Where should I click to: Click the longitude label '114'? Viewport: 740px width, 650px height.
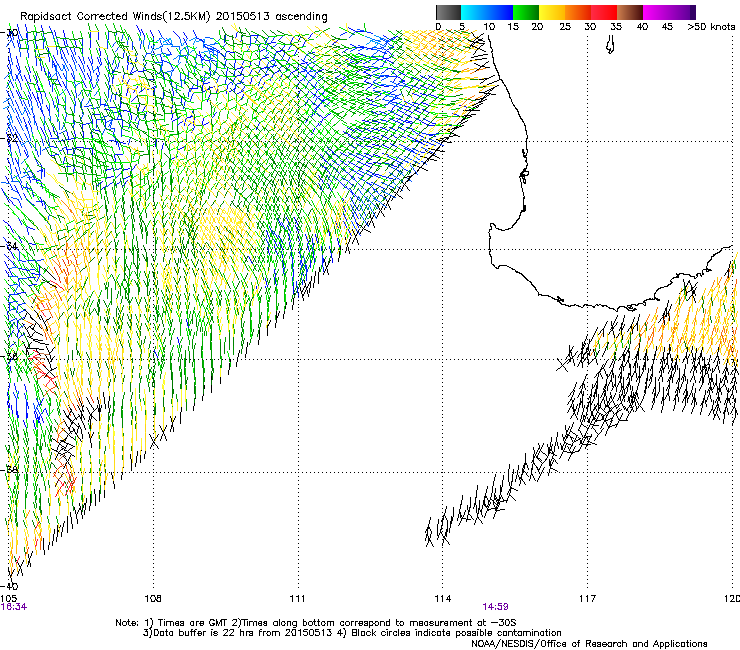(442, 599)
